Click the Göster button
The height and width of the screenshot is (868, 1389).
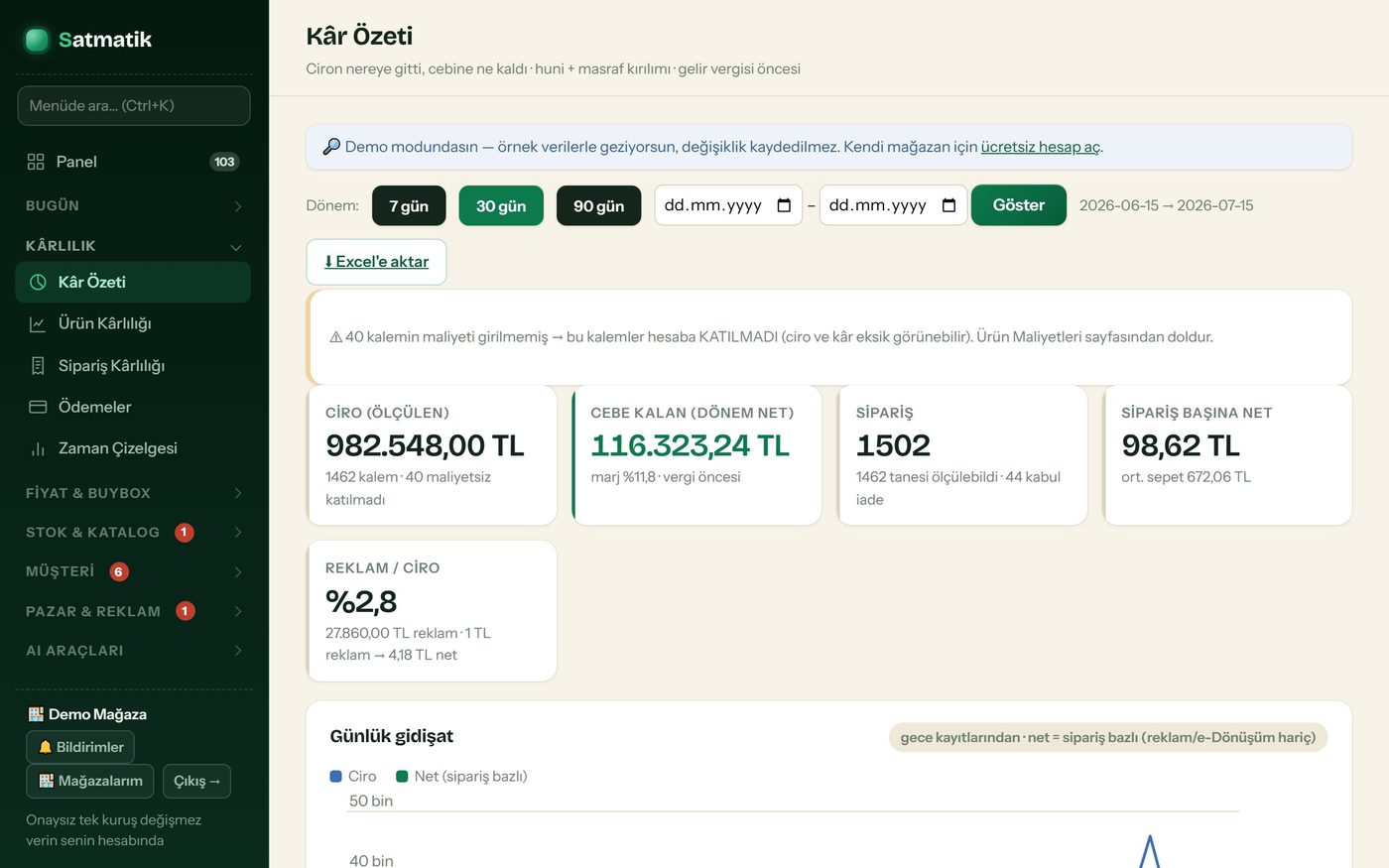tap(1019, 205)
